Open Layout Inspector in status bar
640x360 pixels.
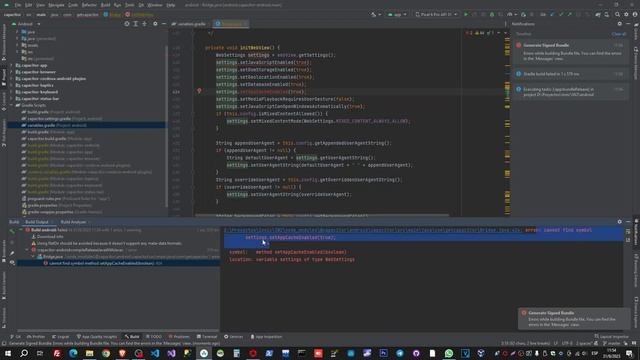[611, 337]
